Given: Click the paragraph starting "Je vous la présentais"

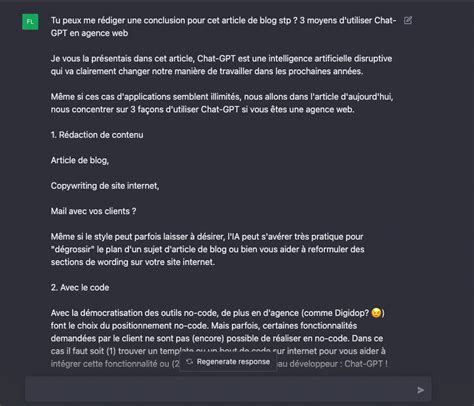Looking at the screenshot, I should click(x=221, y=65).
